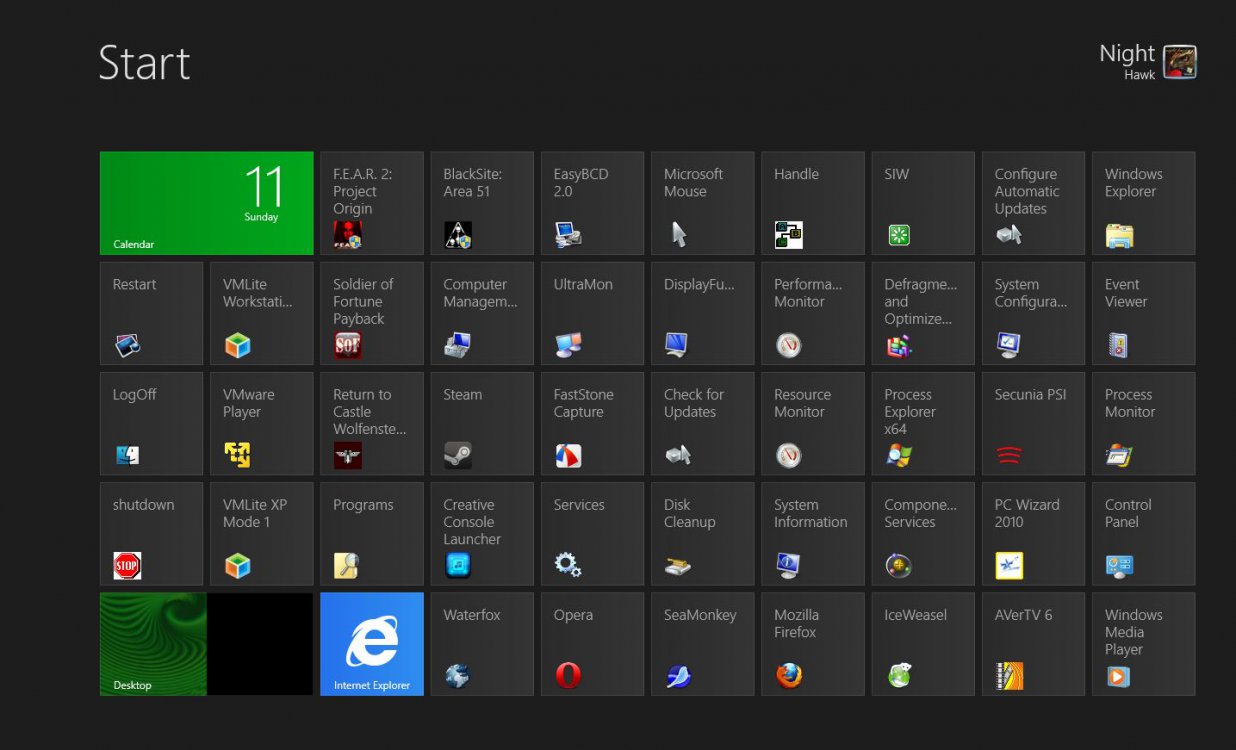Open the System Information tile
This screenshot has width=1236, height=750.
click(x=813, y=534)
